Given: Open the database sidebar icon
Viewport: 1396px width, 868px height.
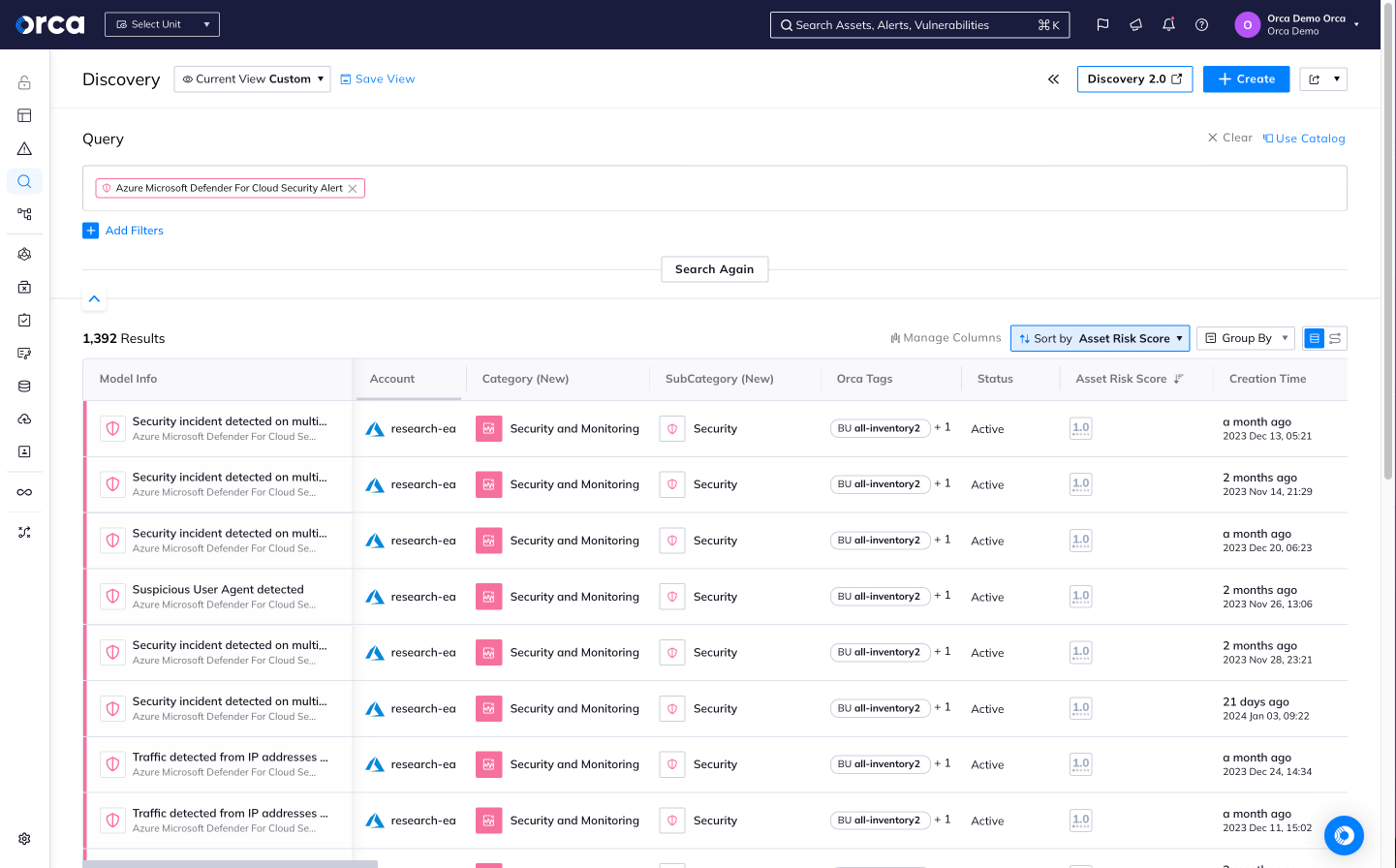Looking at the screenshot, I should pos(24,386).
